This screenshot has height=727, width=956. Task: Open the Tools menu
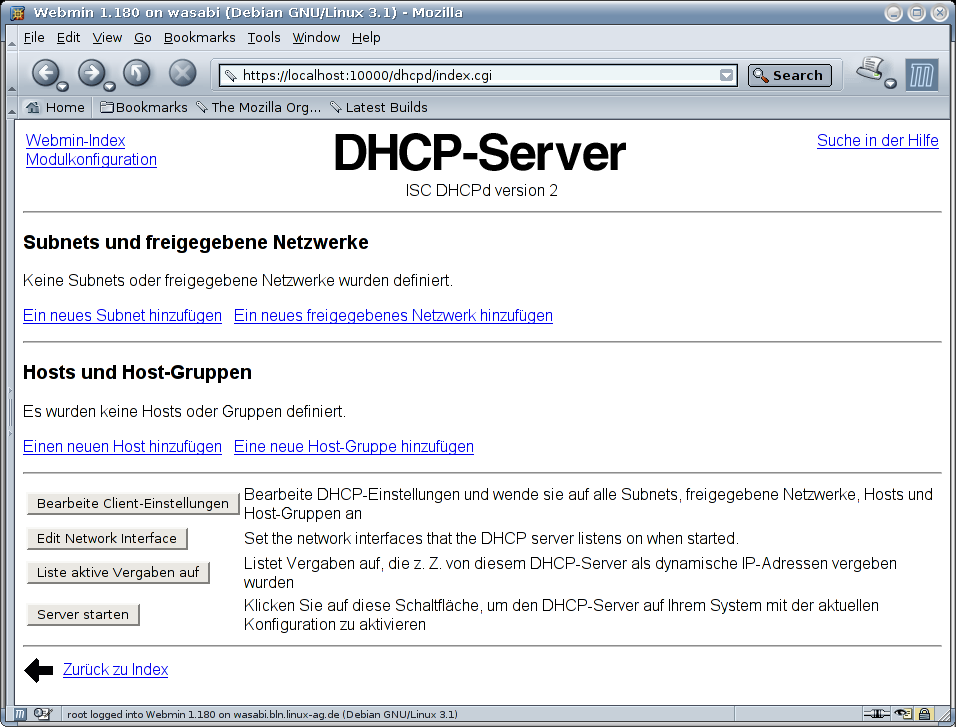pos(263,38)
